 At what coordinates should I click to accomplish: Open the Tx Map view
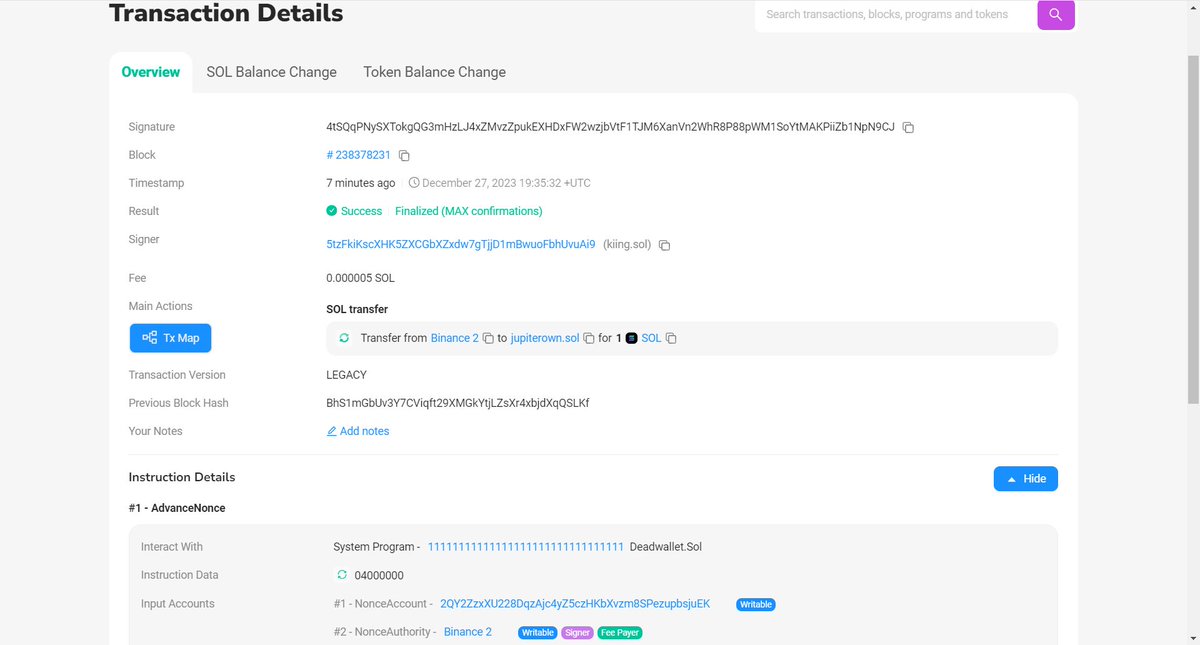click(x=171, y=338)
